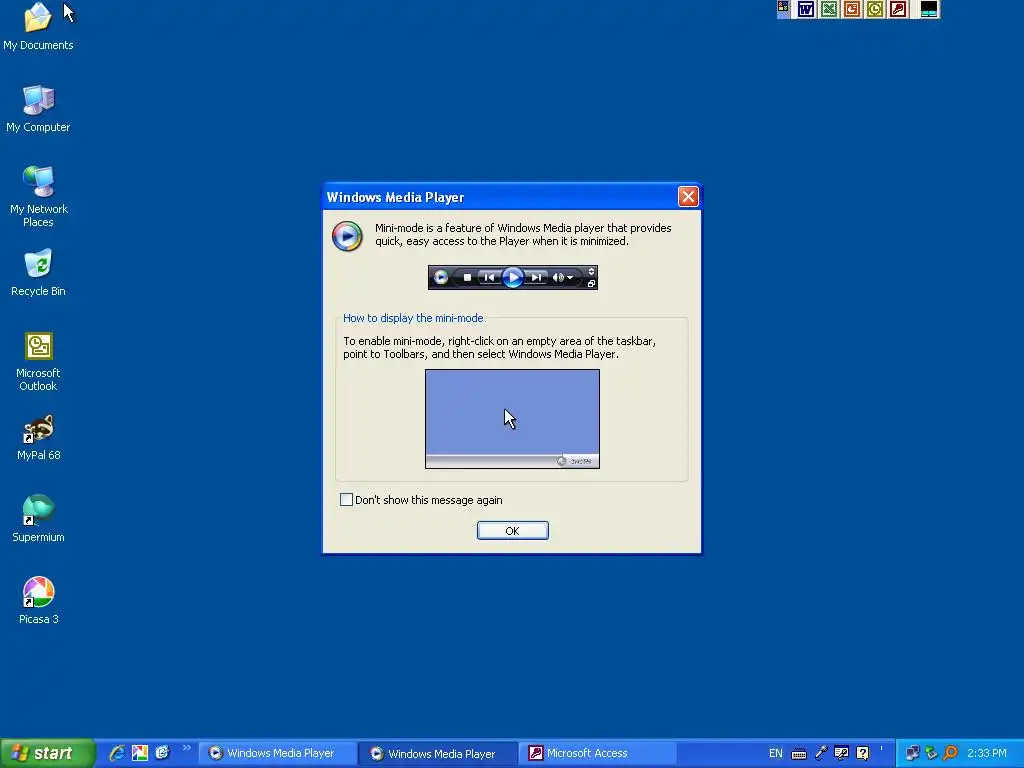Switch to Microsoft Access taskbar button
The image size is (1024, 768).
(598, 753)
